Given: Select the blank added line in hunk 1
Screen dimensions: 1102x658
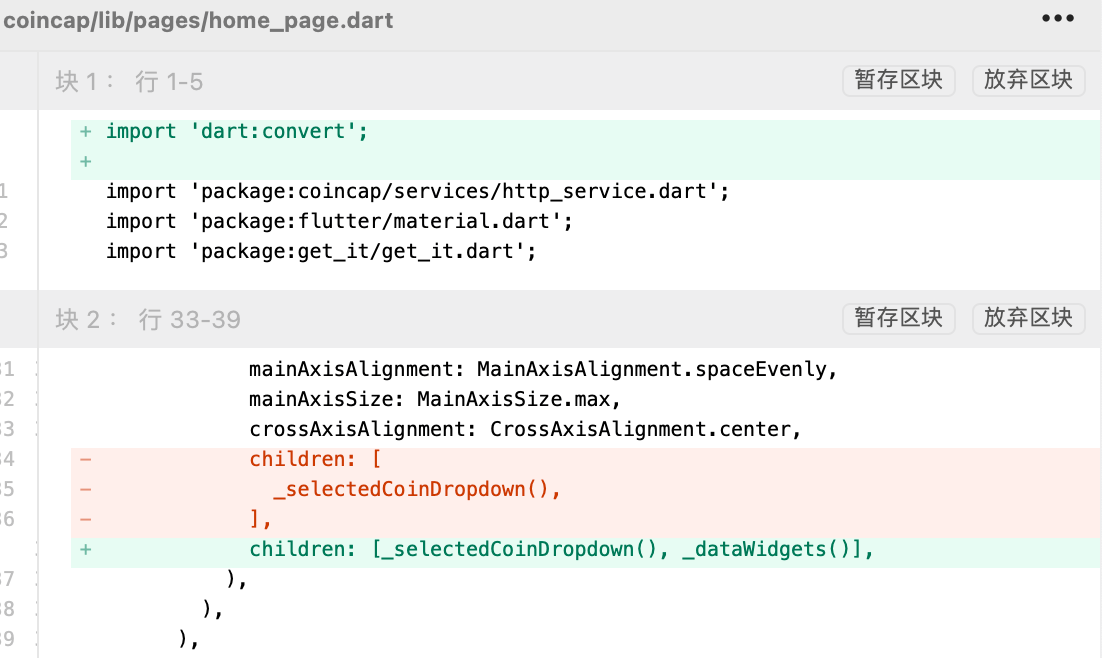Looking at the screenshot, I should (400, 161).
